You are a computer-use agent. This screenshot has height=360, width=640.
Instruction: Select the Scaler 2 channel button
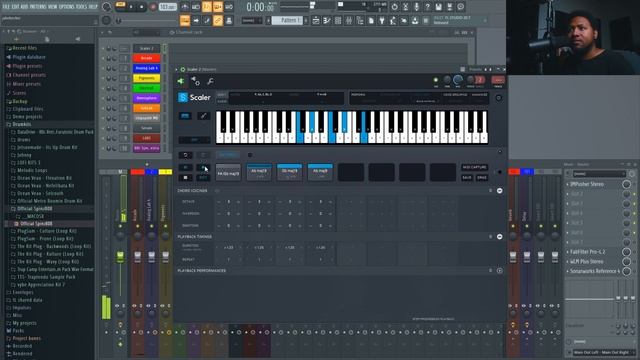pos(146,48)
